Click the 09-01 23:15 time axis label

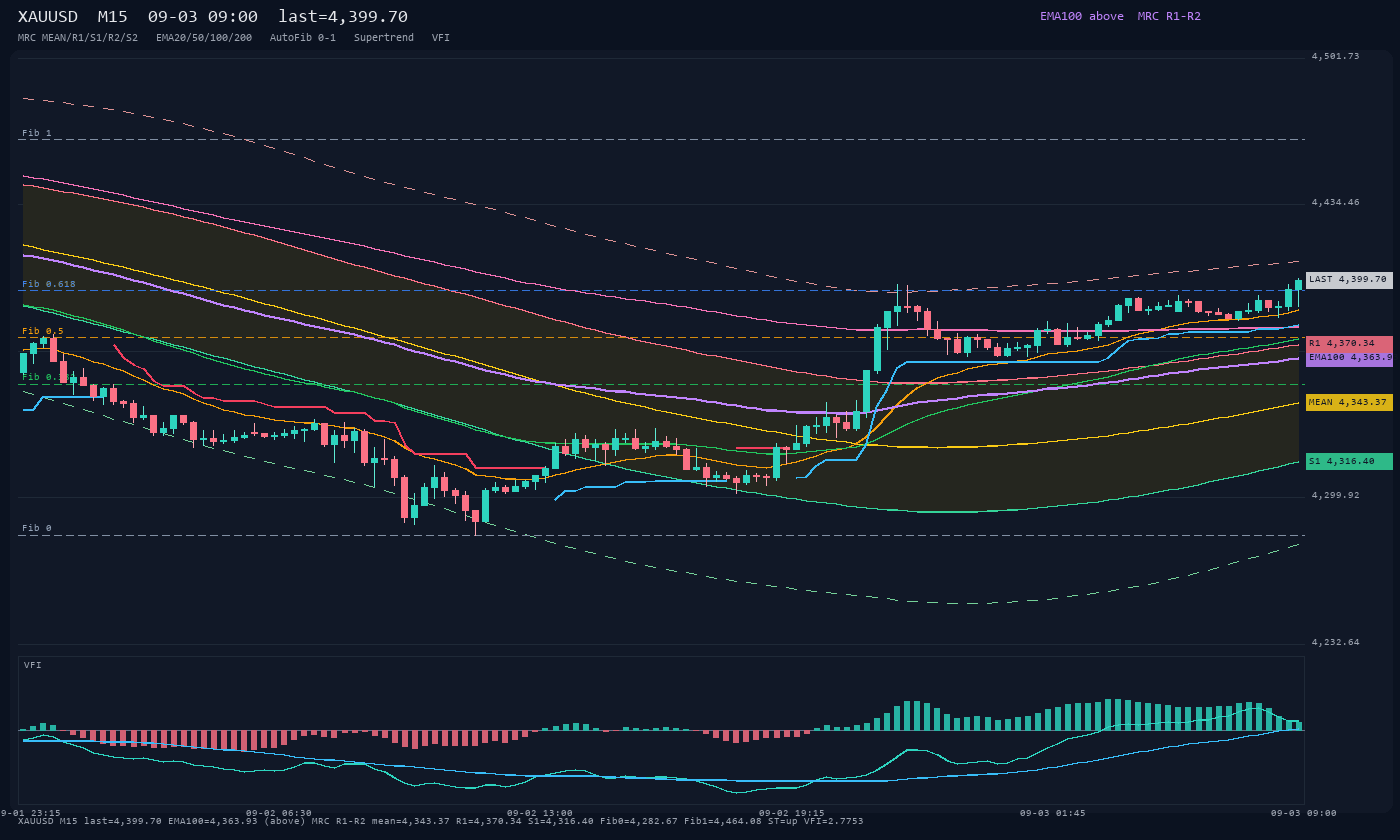pos(30,813)
